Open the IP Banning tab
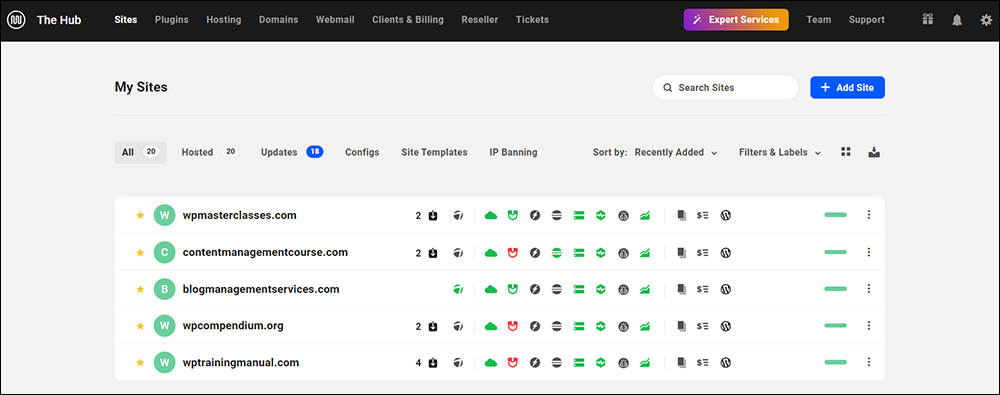1000x395 pixels. [513, 153]
